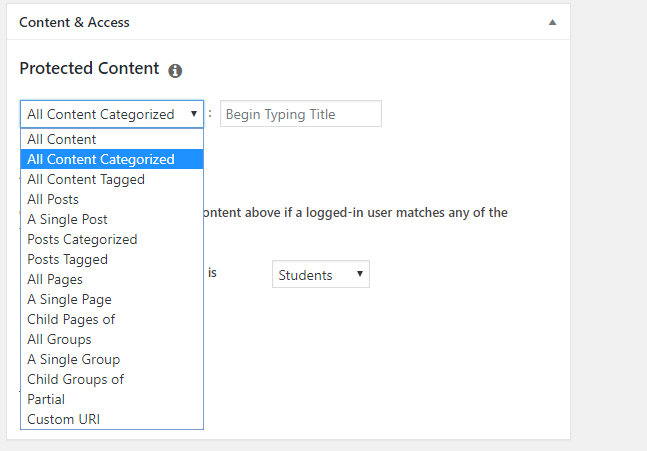Pick All Posts from list

112,199
